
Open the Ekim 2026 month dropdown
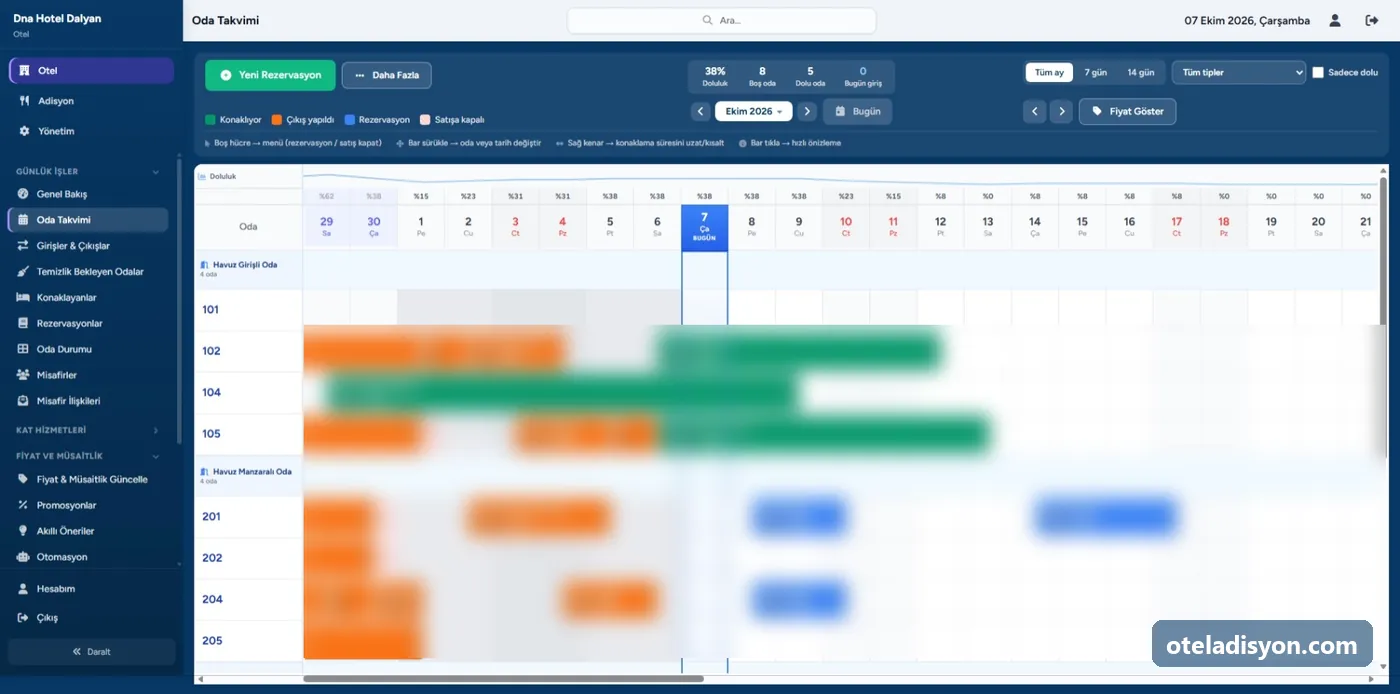click(x=754, y=111)
